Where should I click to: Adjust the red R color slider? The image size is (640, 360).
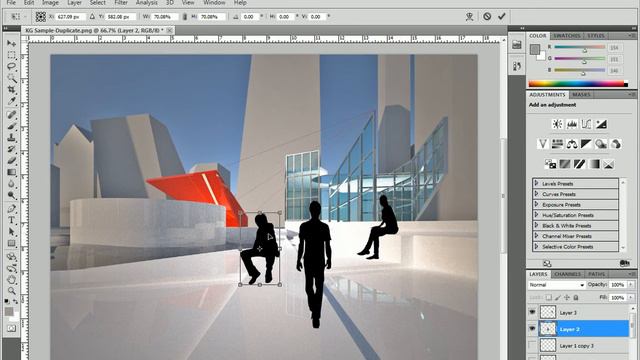pyautogui.click(x=584, y=51)
